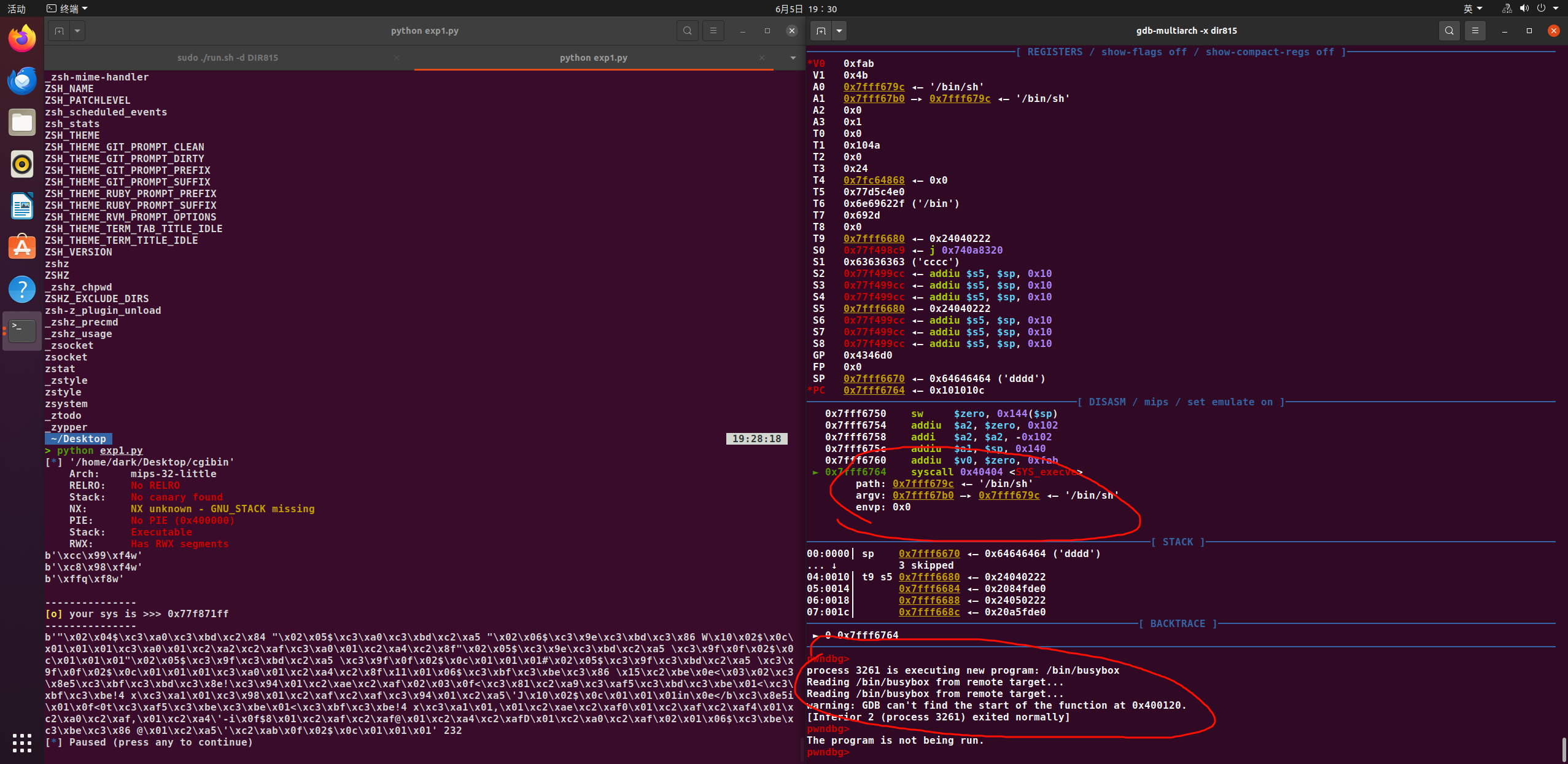Click the STACK section header
1568x764 pixels.
coord(1178,542)
